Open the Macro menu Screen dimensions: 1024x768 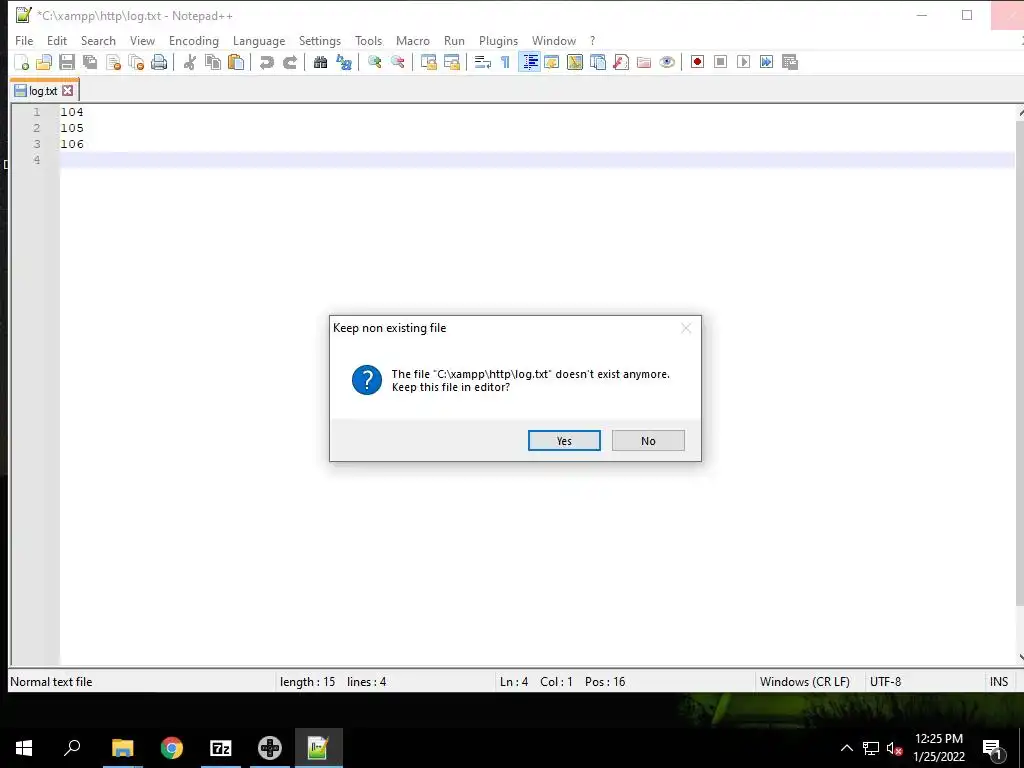point(413,40)
